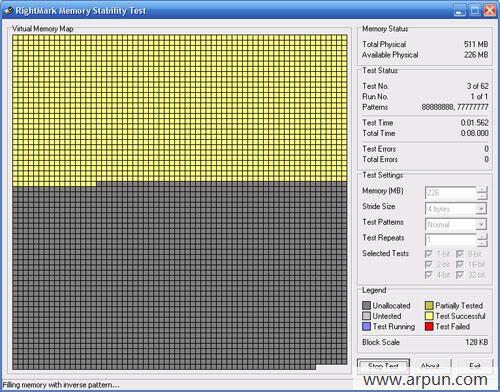This screenshot has width=500, height=392.
Task: Increase Test Repeats with the up arrow
Action: (482, 237)
